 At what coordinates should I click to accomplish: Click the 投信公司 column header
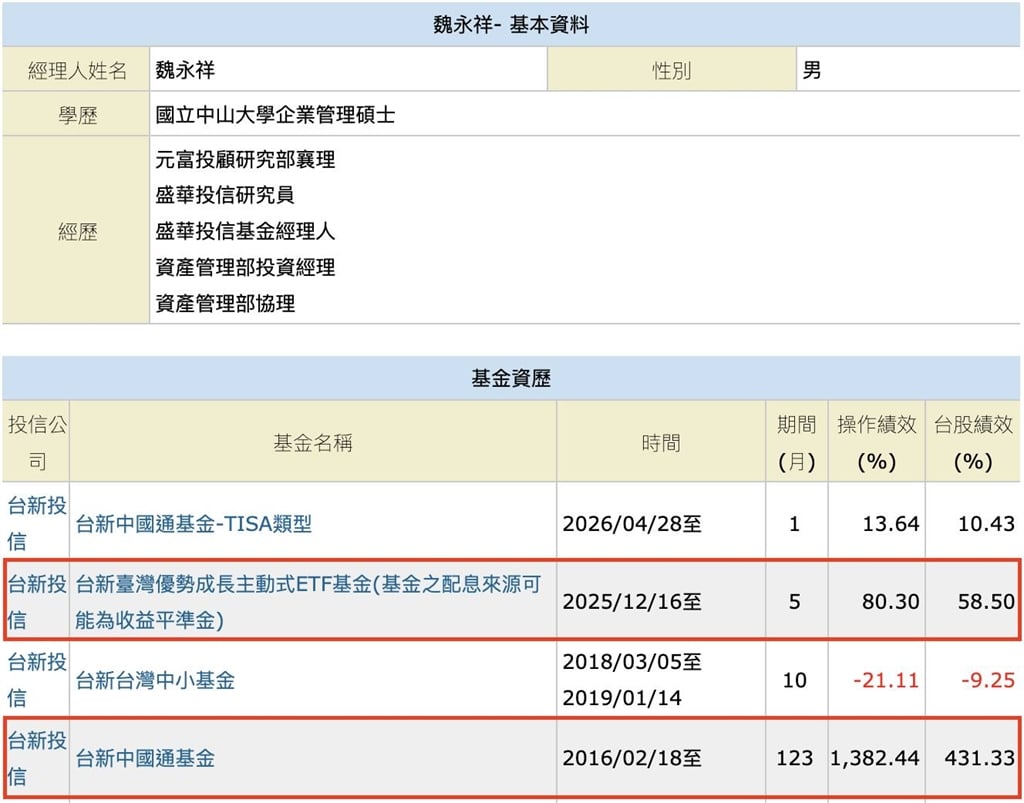tap(37, 442)
